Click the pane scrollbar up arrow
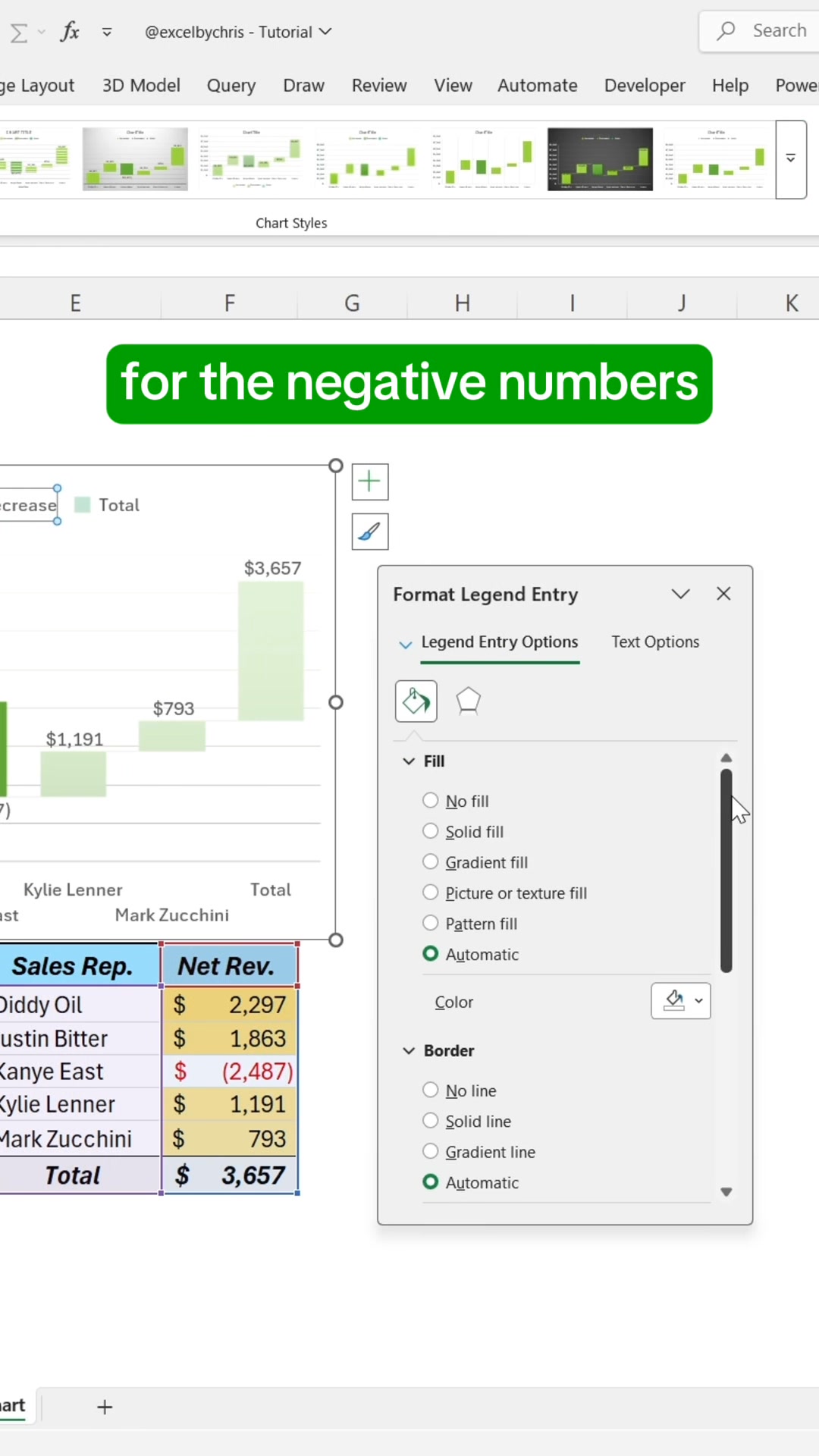The width and height of the screenshot is (819, 1456). 726,758
